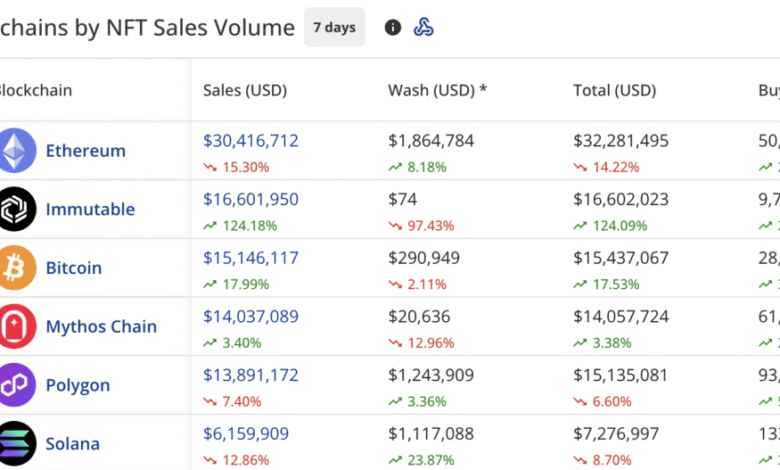Open the Mythos Chain blockchain link

point(101,327)
